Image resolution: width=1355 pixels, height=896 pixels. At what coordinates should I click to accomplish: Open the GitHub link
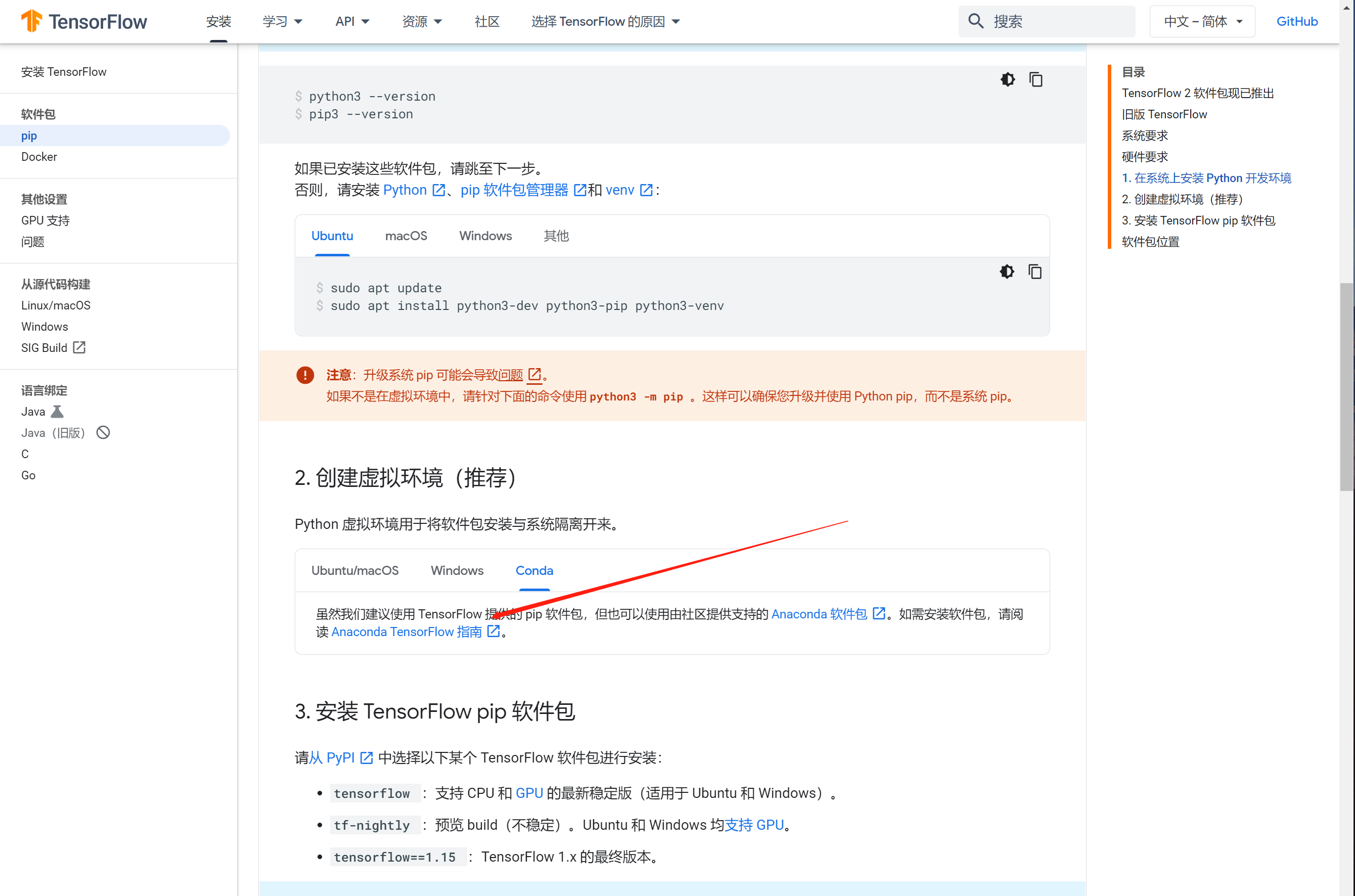pos(1297,21)
